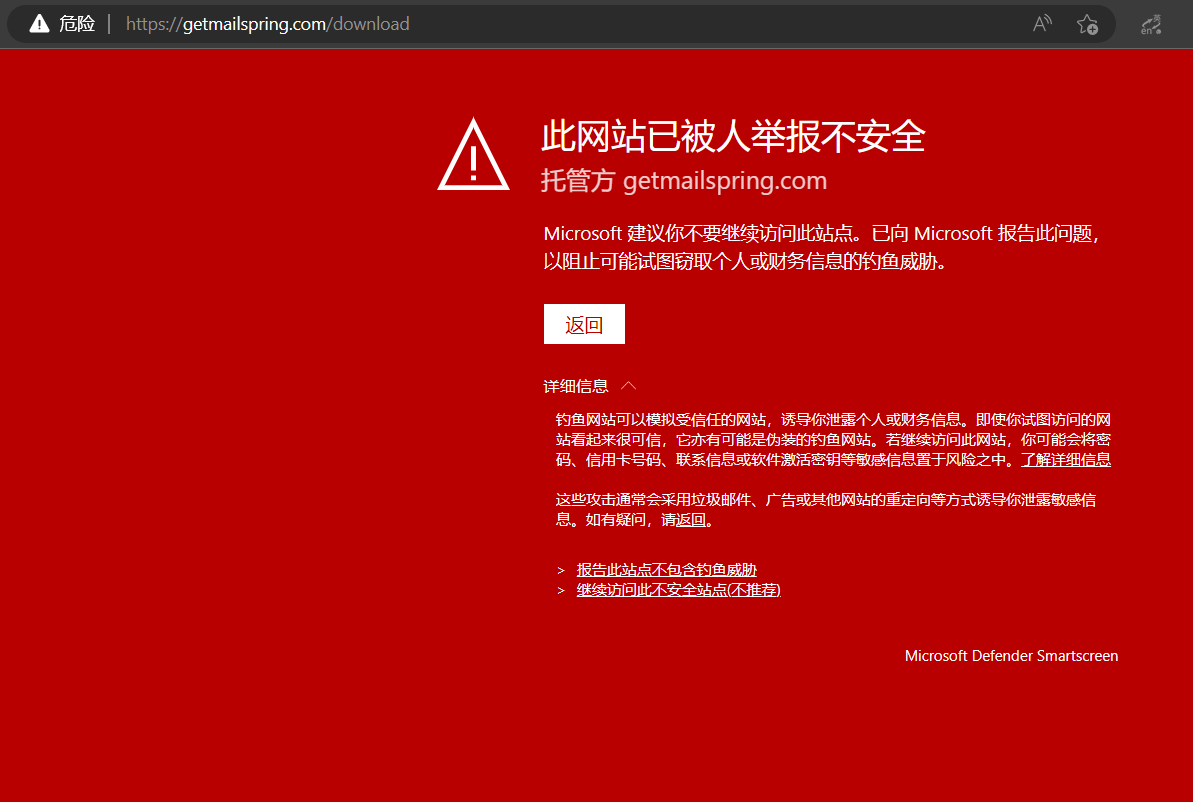
Task: Collapse the 详细信息 section chevron
Action: click(628, 386)
